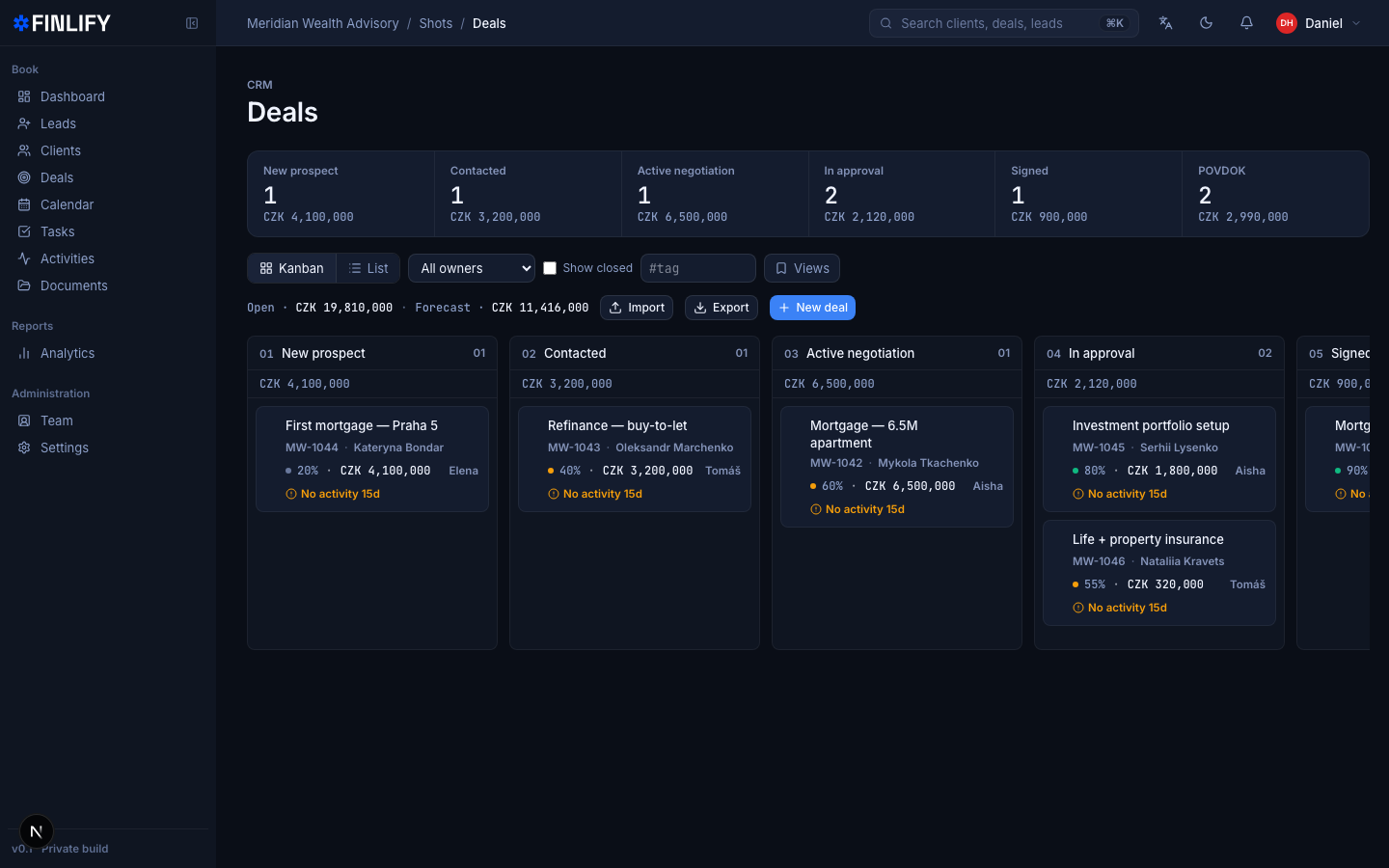This screenshot has width=1389, height=868.
Task: Click the Next.js N badge
Action: click(37, 831)
